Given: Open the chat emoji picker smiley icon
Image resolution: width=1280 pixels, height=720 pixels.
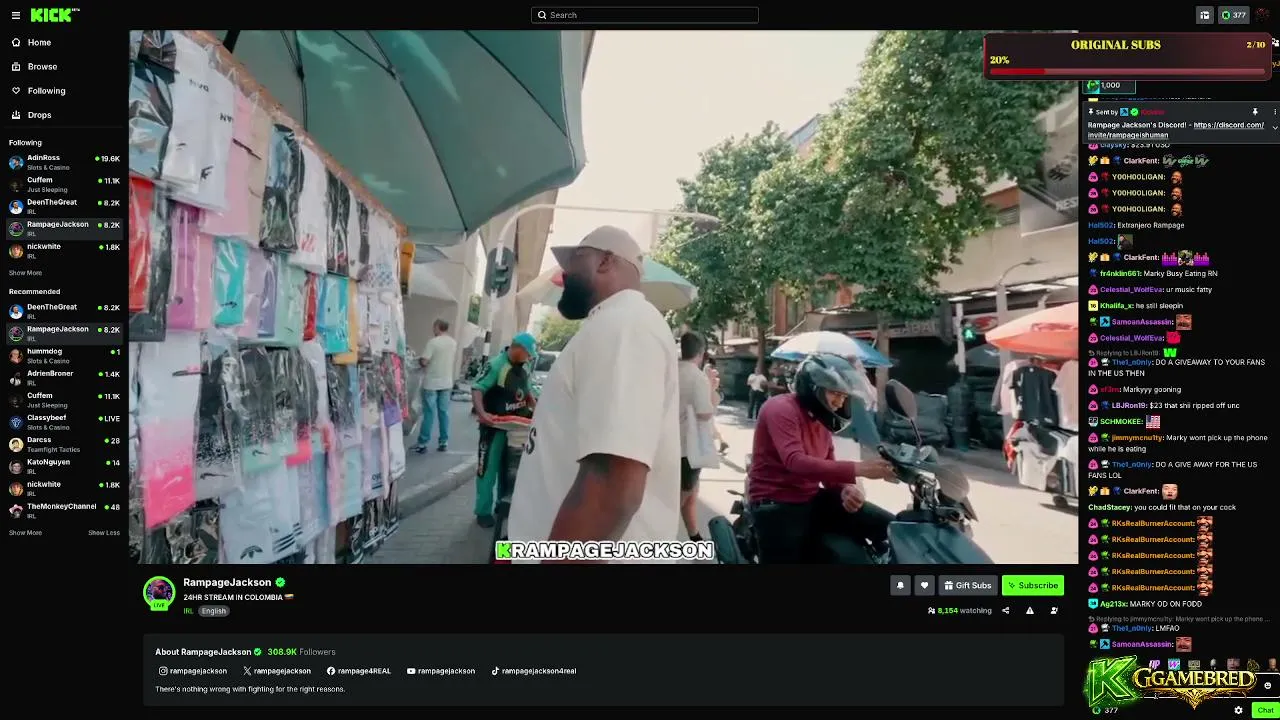Looking at the screenshot, I should (1268, 686).
